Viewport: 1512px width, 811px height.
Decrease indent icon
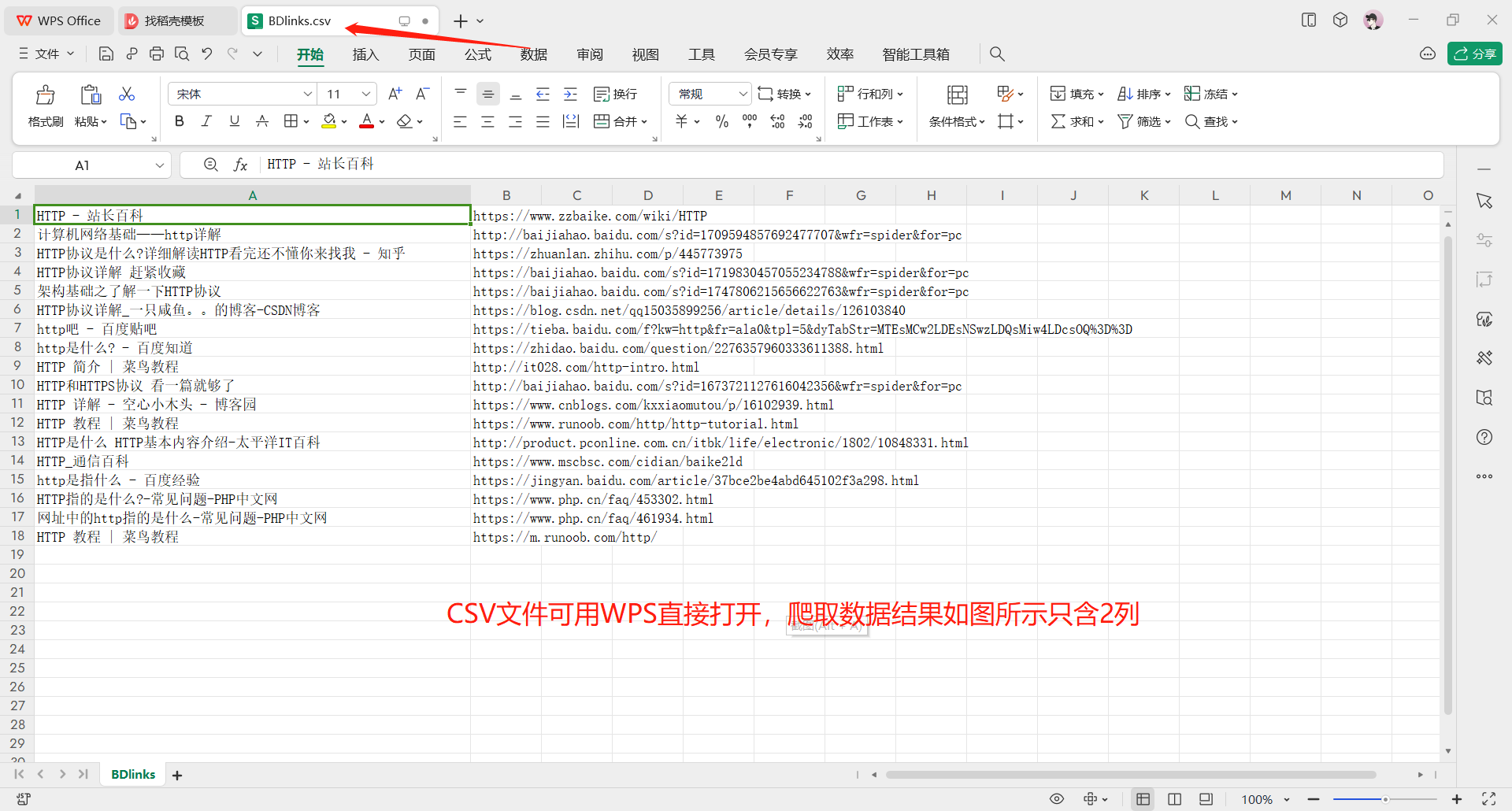(x=543, y=94)
